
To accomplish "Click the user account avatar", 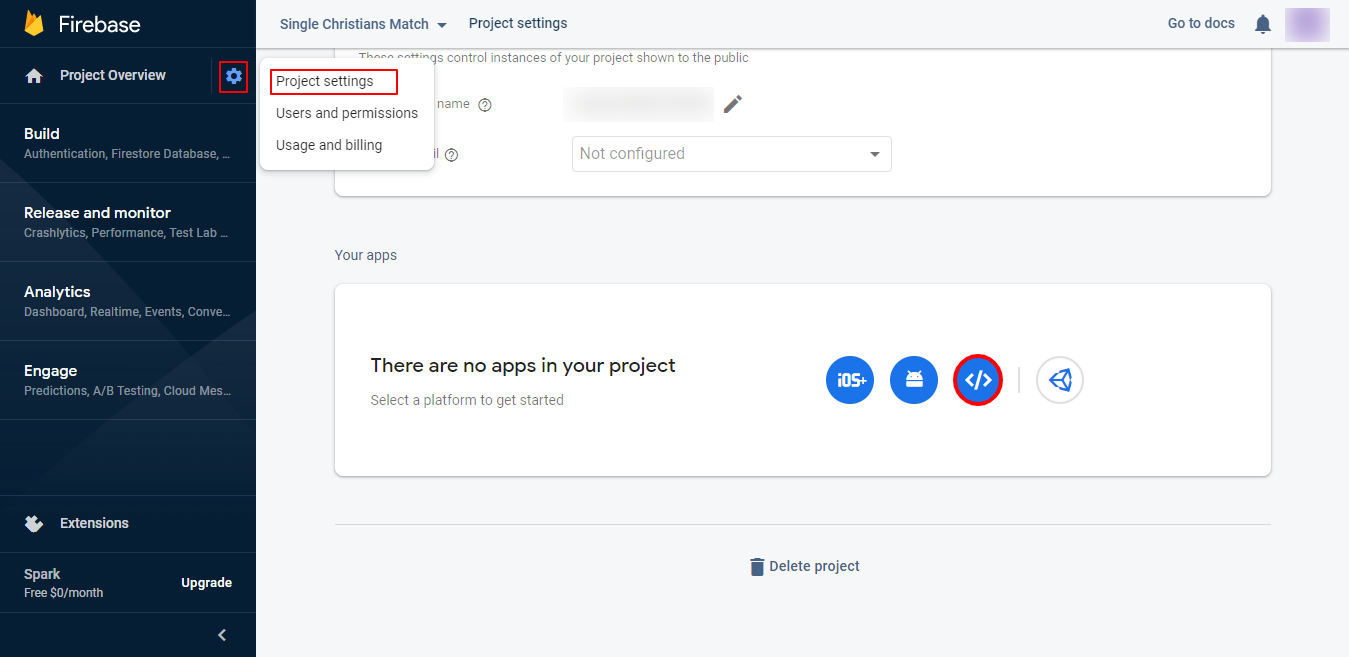I will [1307, 24].
